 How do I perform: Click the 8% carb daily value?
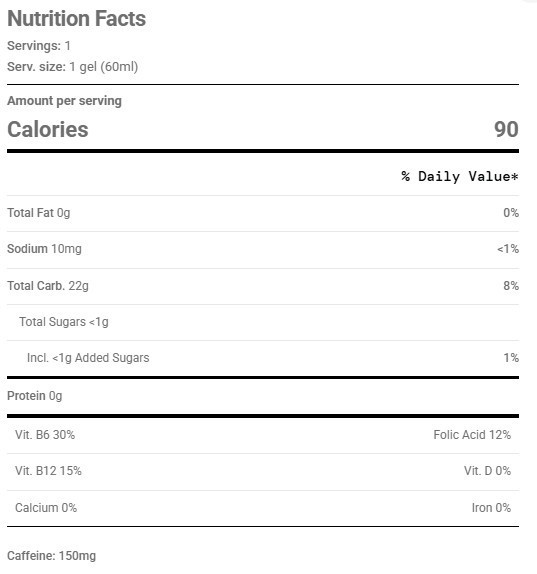pos(511,286)
